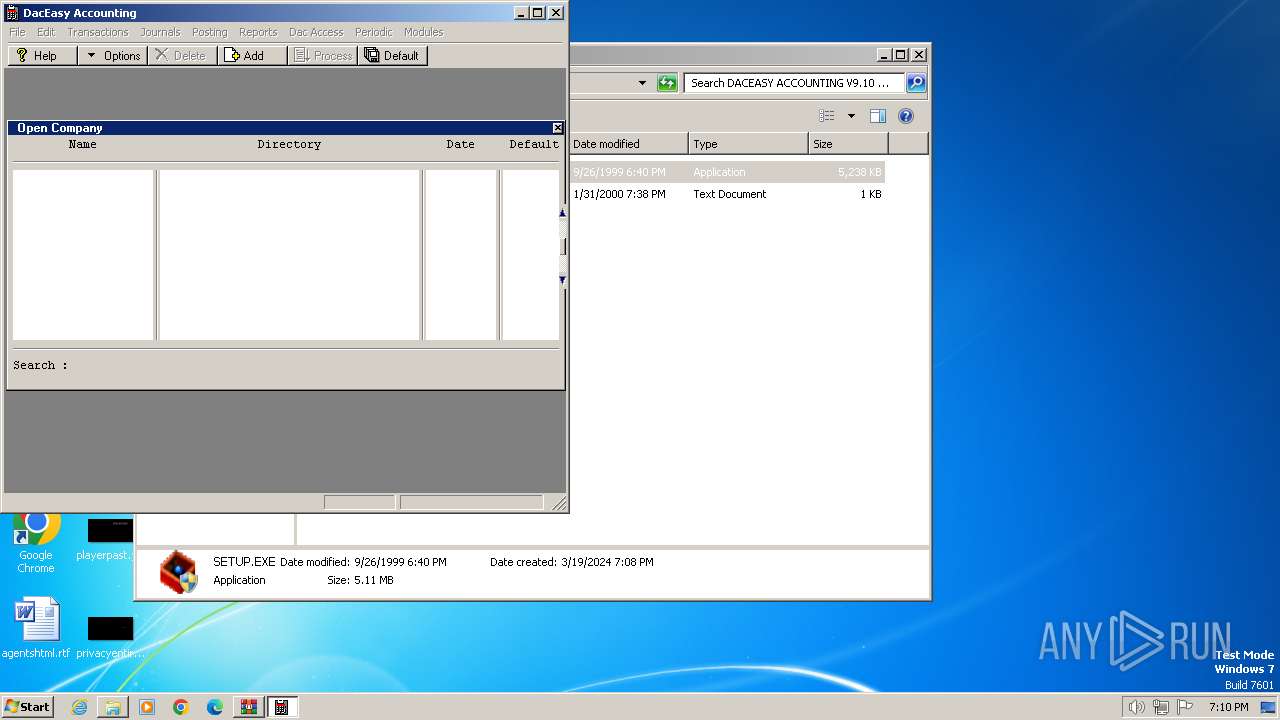The height and width of the screenshot is (720, 1280).
Task: Launch Internet Explorer from taskbar
Action: [79, 707]
